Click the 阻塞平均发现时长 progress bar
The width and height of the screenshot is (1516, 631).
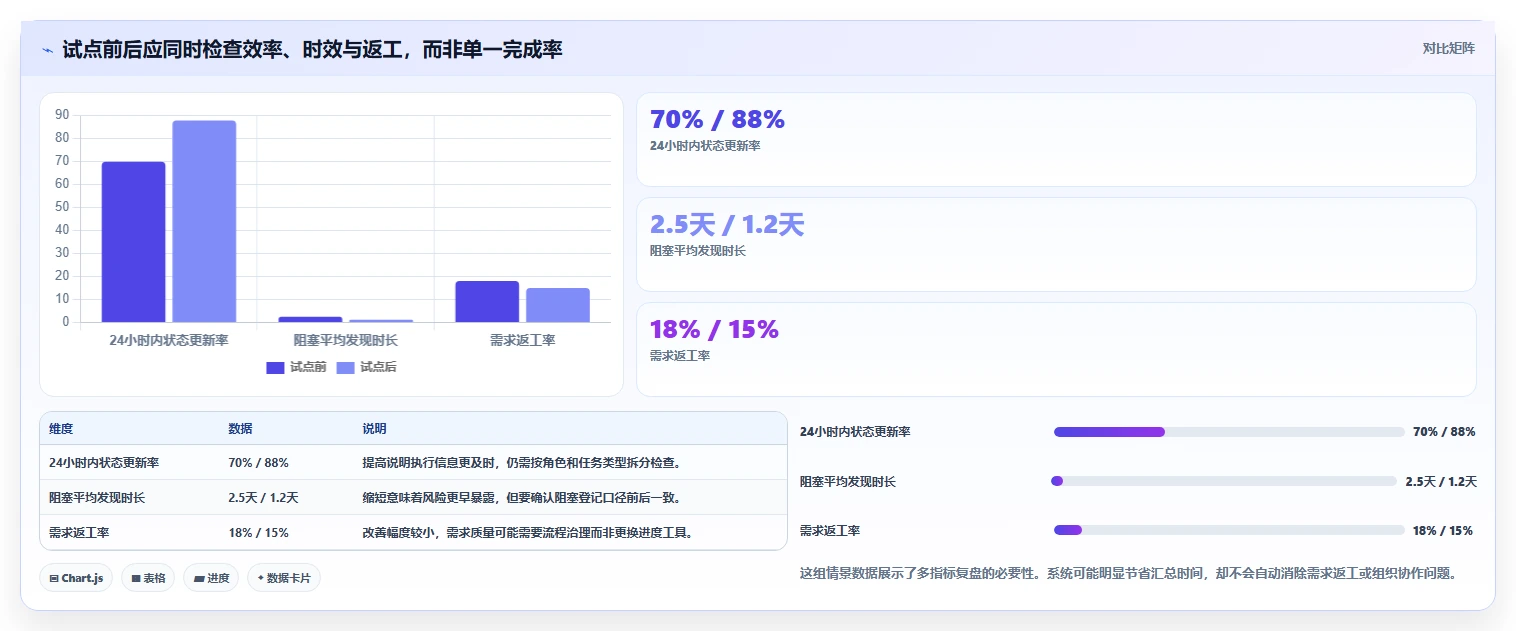point(1224,481)
